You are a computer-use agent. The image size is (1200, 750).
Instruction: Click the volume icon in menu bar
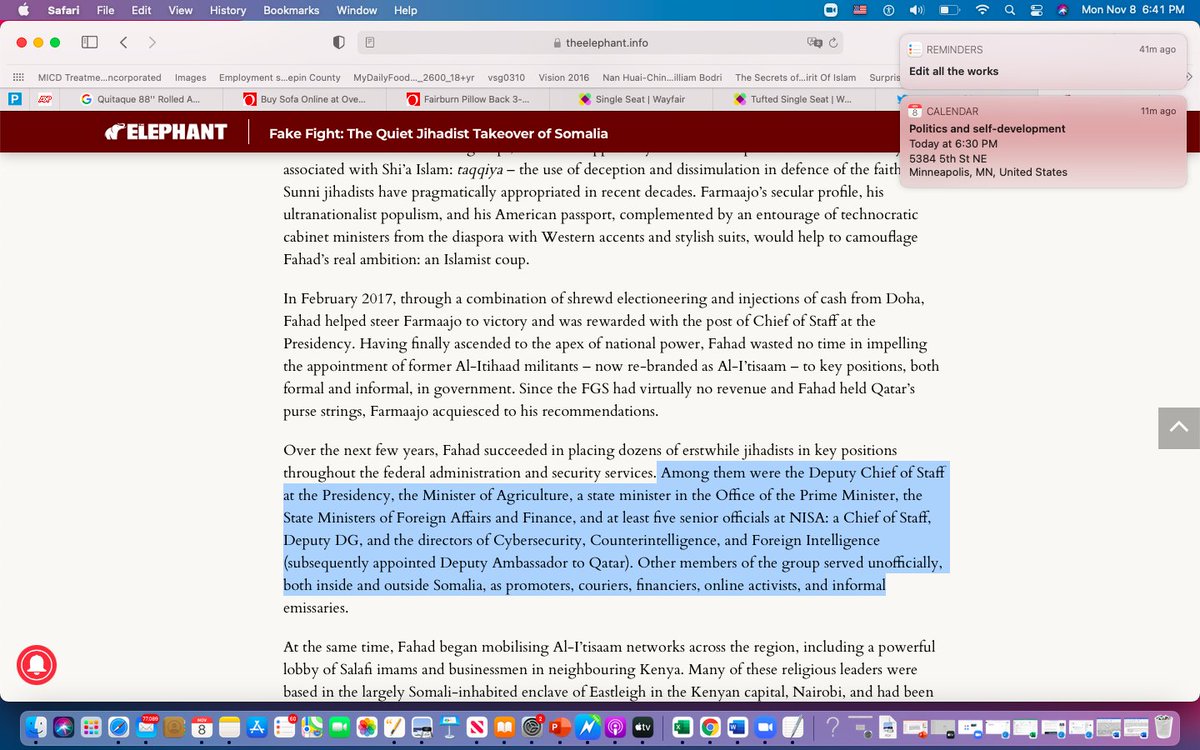click(x=918, y=10)
